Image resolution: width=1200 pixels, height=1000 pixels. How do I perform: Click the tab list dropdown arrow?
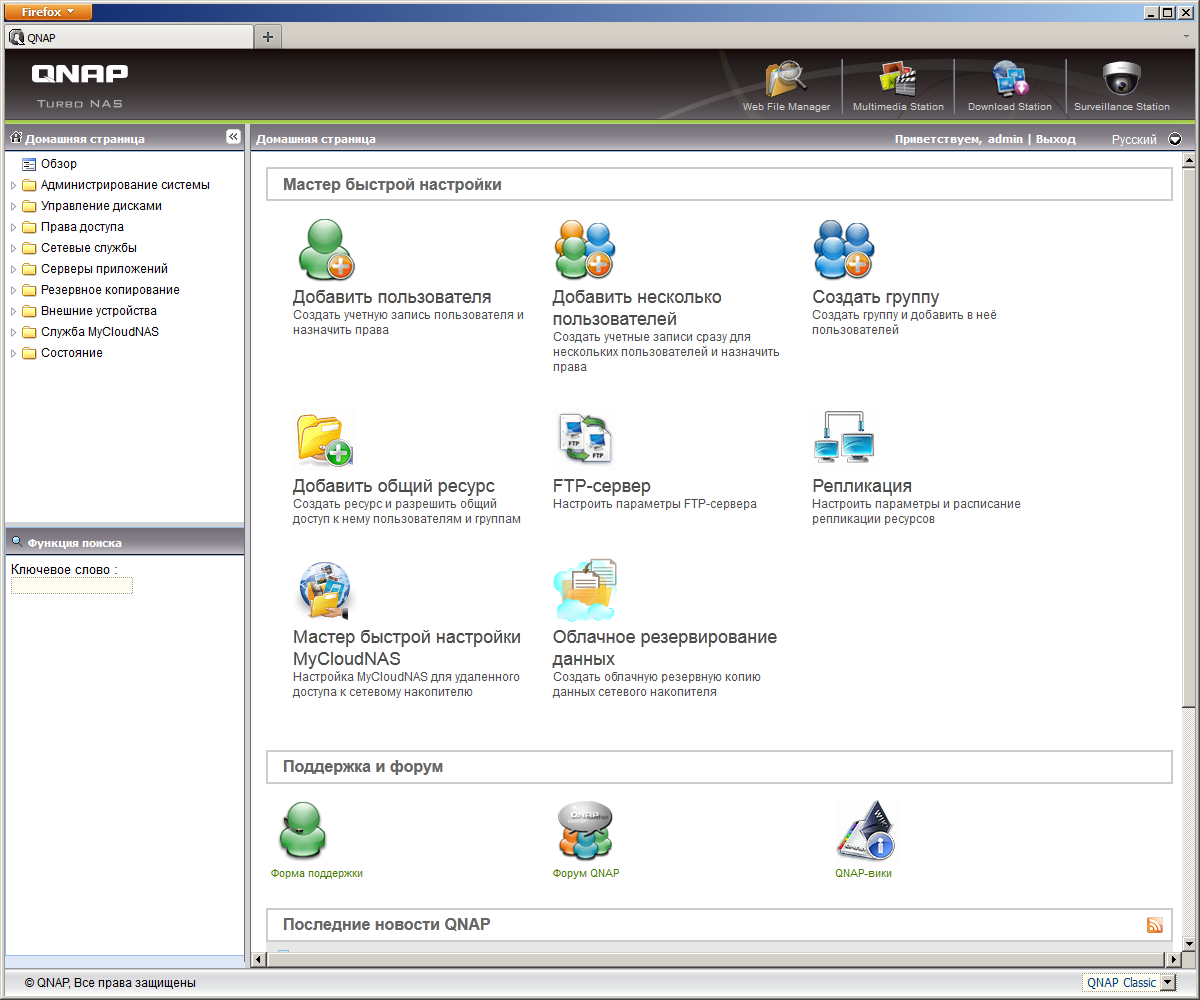tap(1187, 37)
